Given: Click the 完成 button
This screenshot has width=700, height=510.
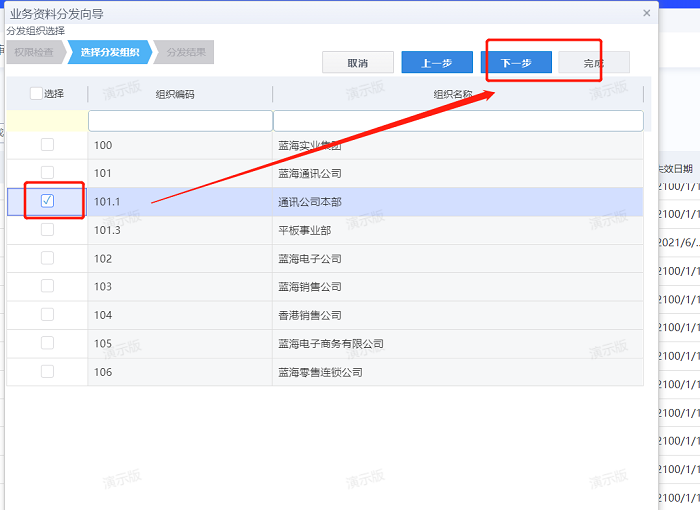Looking at the screenshot, I should (x=594, y=63).
